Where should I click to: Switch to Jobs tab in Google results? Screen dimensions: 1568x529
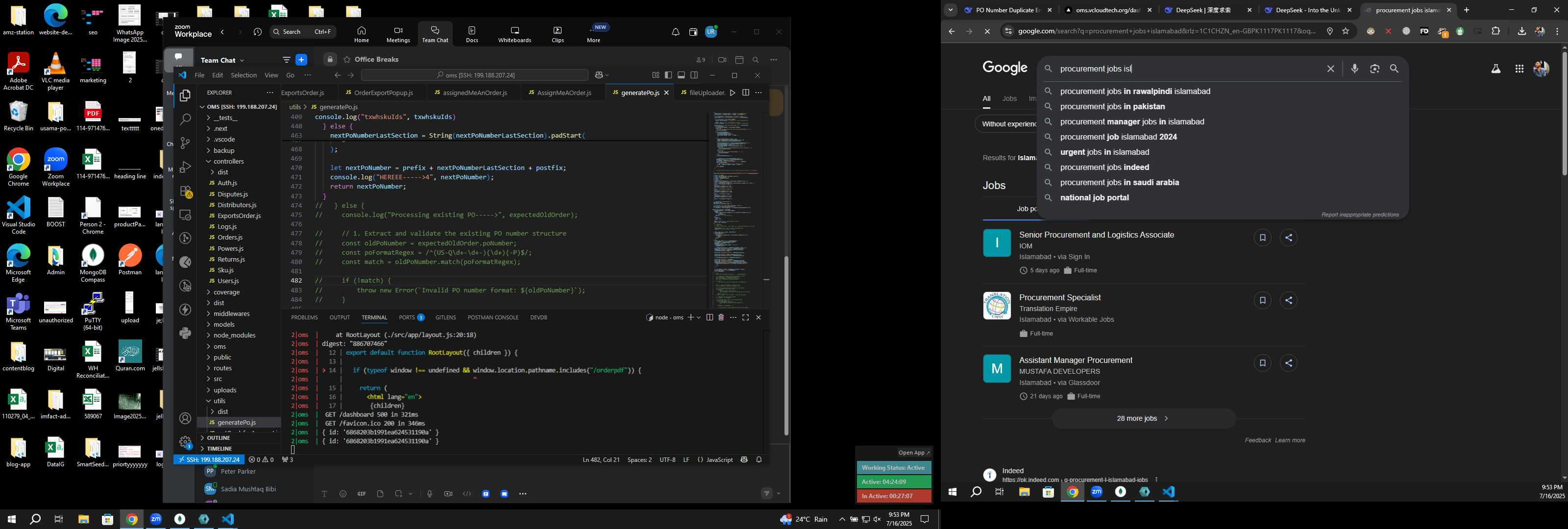tap(1010, 98)
